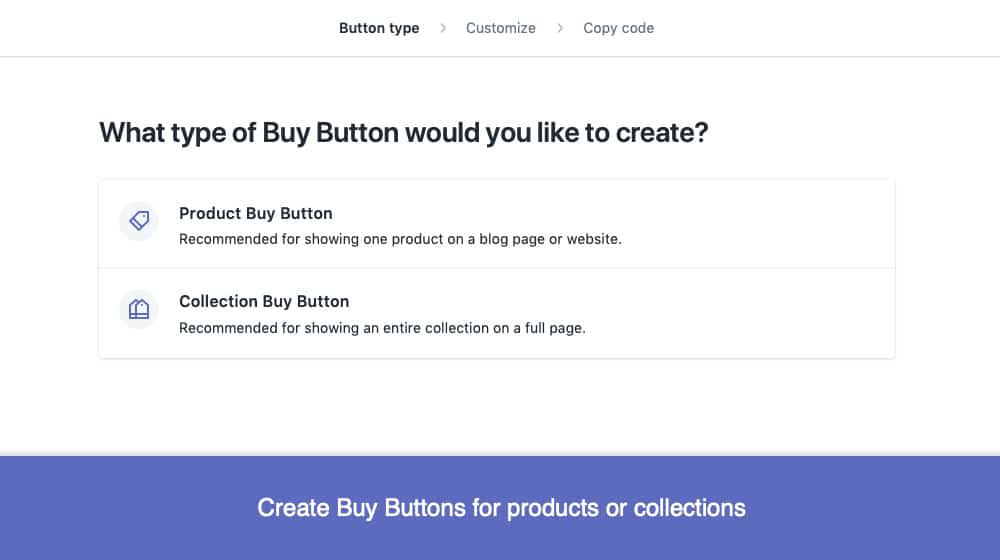This screenshot has height=560, width=1000.
Task: Click the word website in product description
Action: click(x=593, y=239)
